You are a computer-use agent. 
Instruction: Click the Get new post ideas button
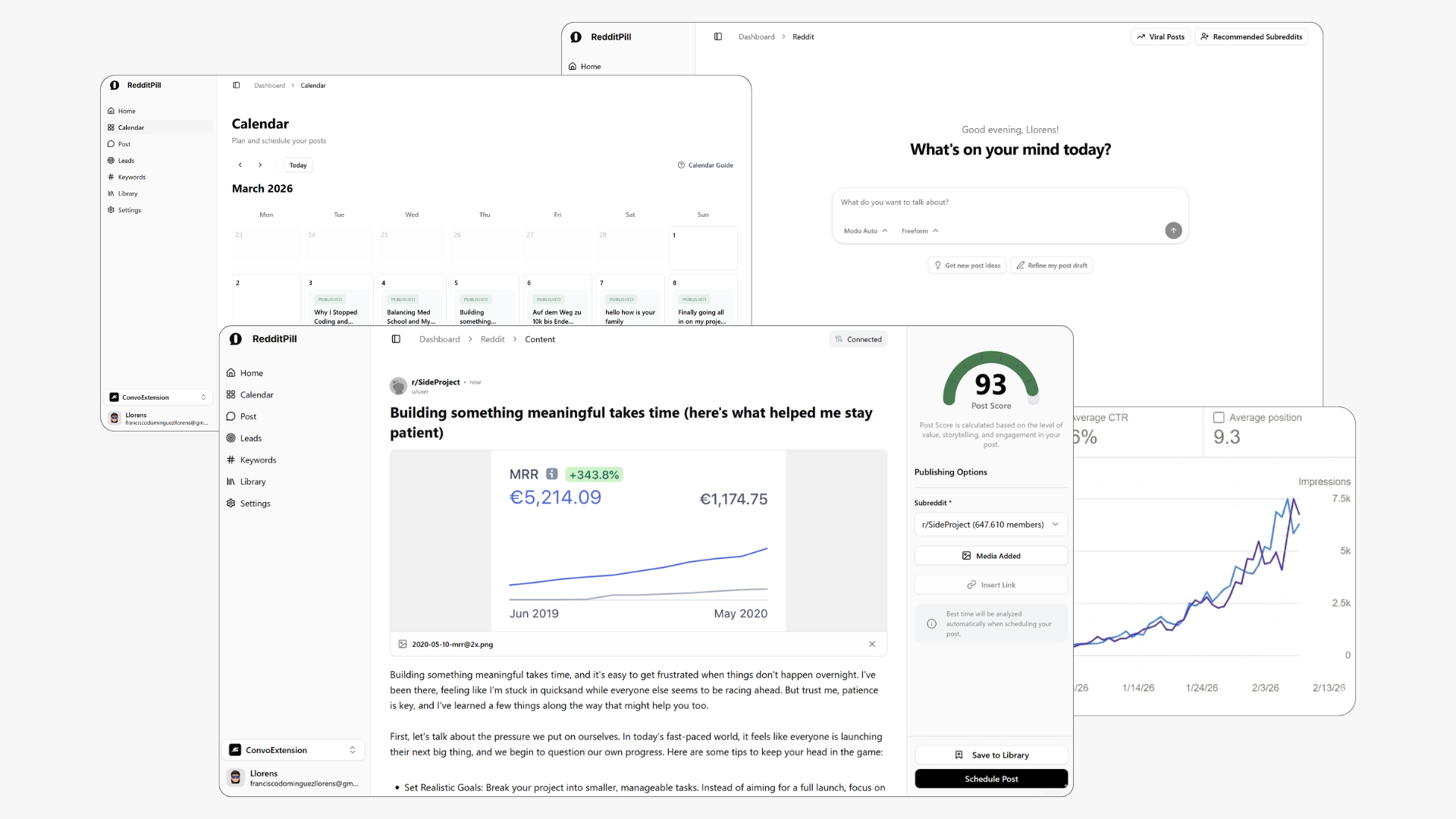pos(965,265)
